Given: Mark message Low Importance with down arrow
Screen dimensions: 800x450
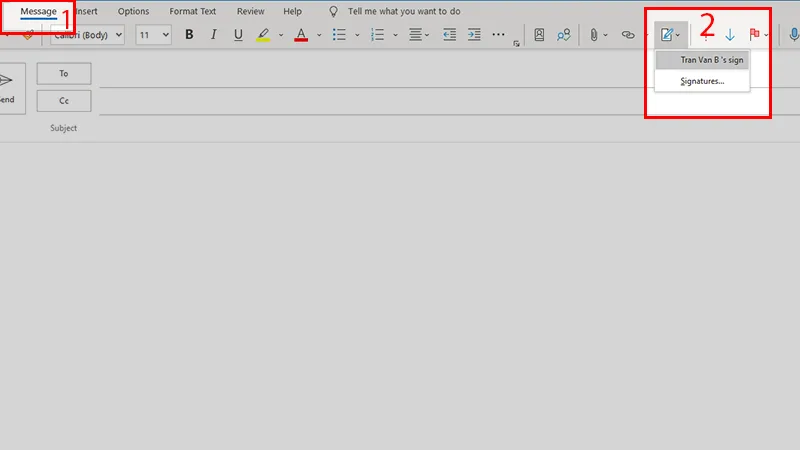Looking at the screenshot, I should [x=730, y=35].
